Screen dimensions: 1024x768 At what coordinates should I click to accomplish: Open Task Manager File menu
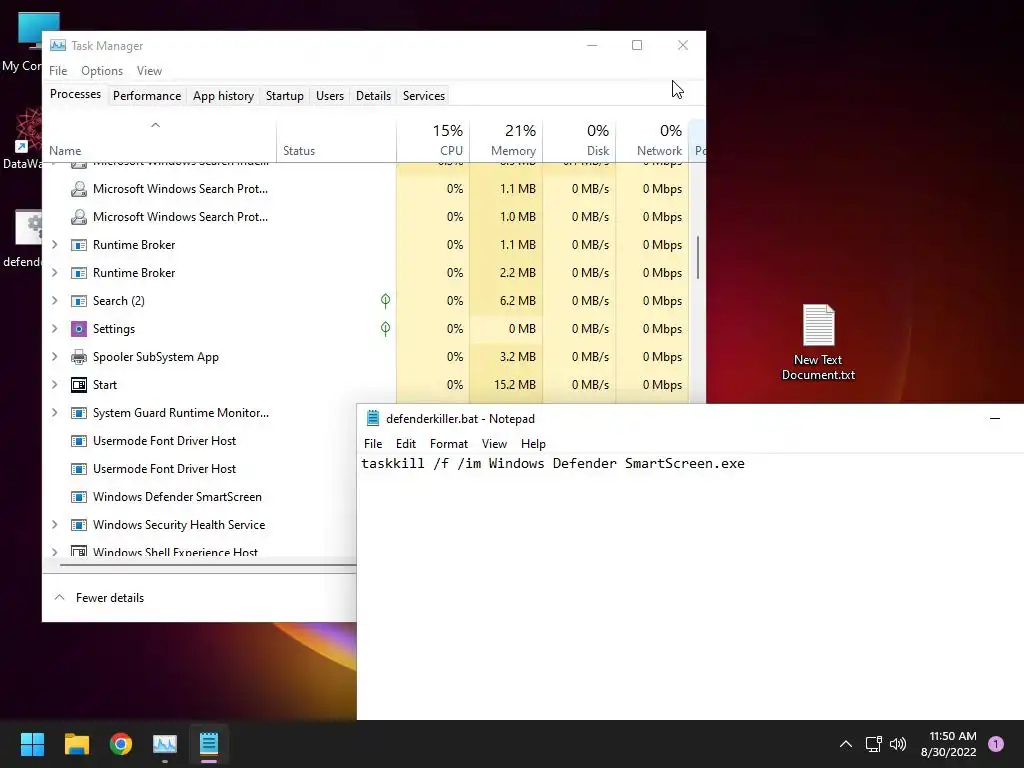point(58,71)
